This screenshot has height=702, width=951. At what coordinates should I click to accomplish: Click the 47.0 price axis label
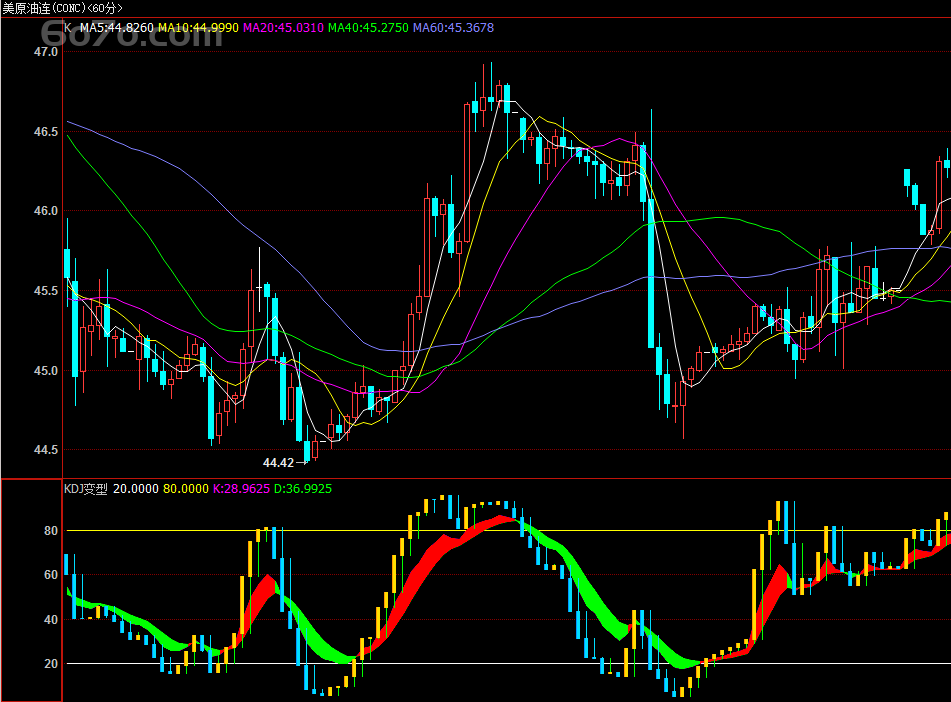46,52
